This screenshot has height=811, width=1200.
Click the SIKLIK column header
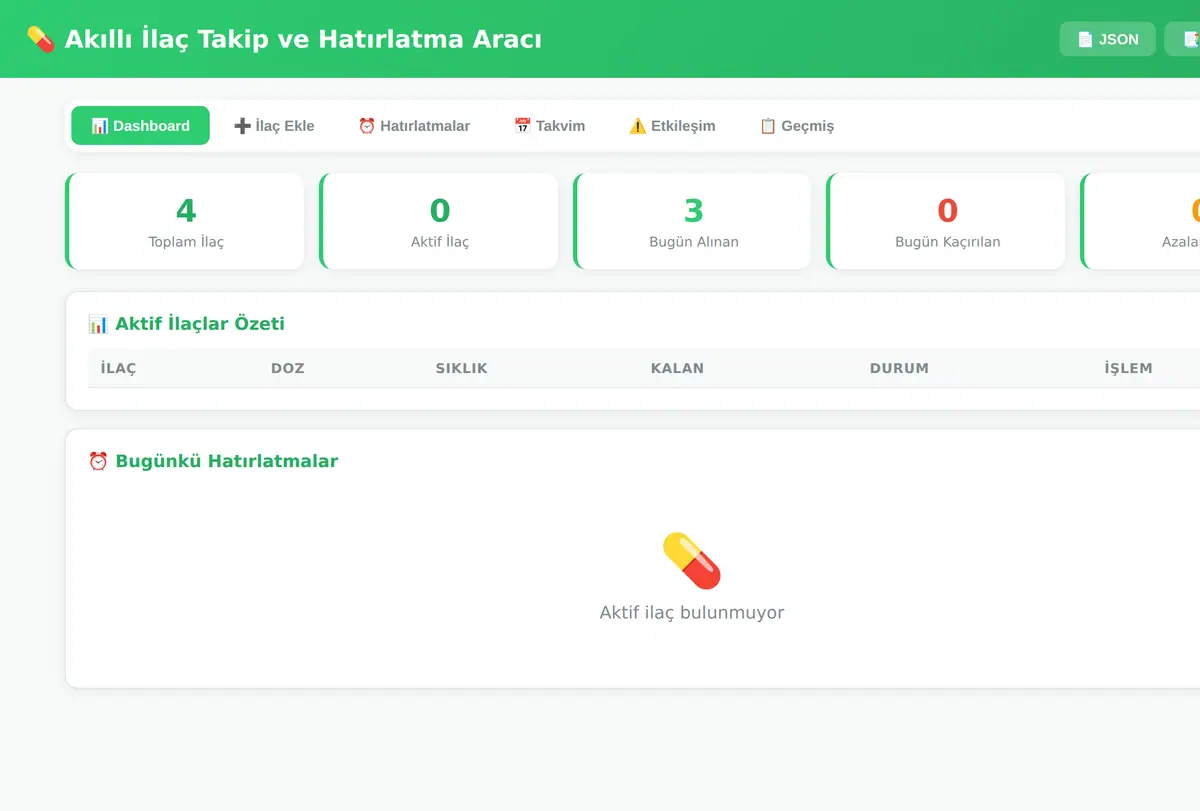click(x=461, y=368)
